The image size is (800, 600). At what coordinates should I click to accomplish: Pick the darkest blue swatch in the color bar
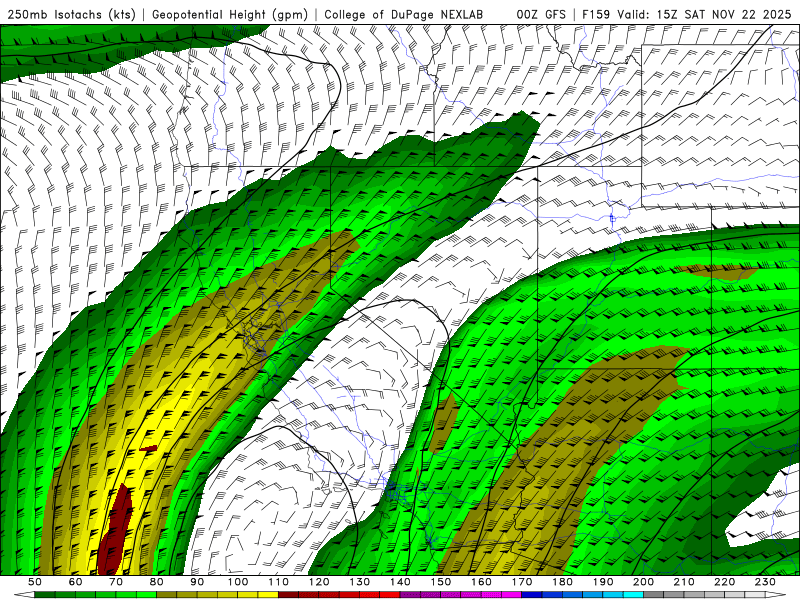[x=532, y=594]
